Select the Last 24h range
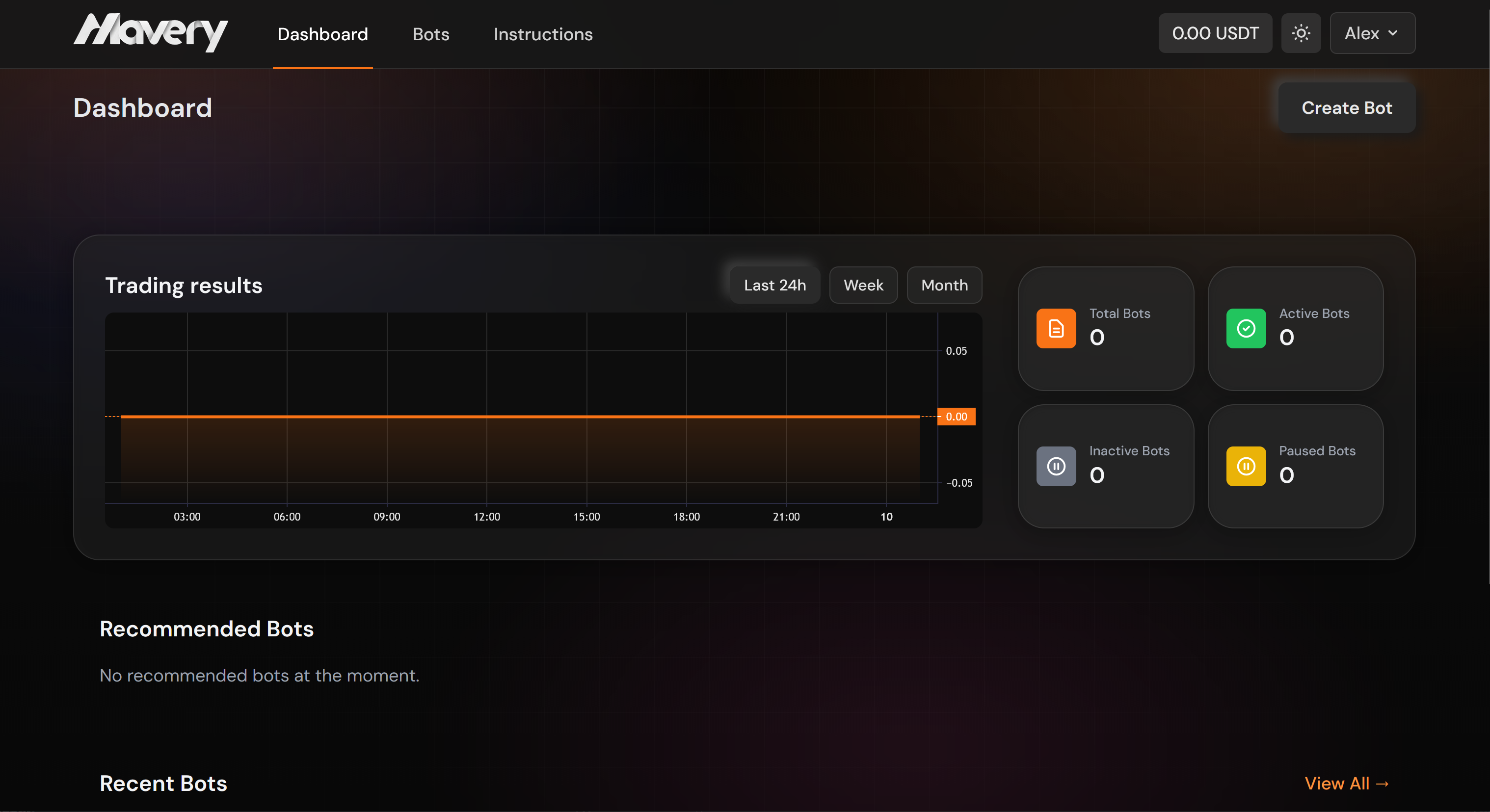Viewport: 1490px width, 812px height. click(774, 285)
